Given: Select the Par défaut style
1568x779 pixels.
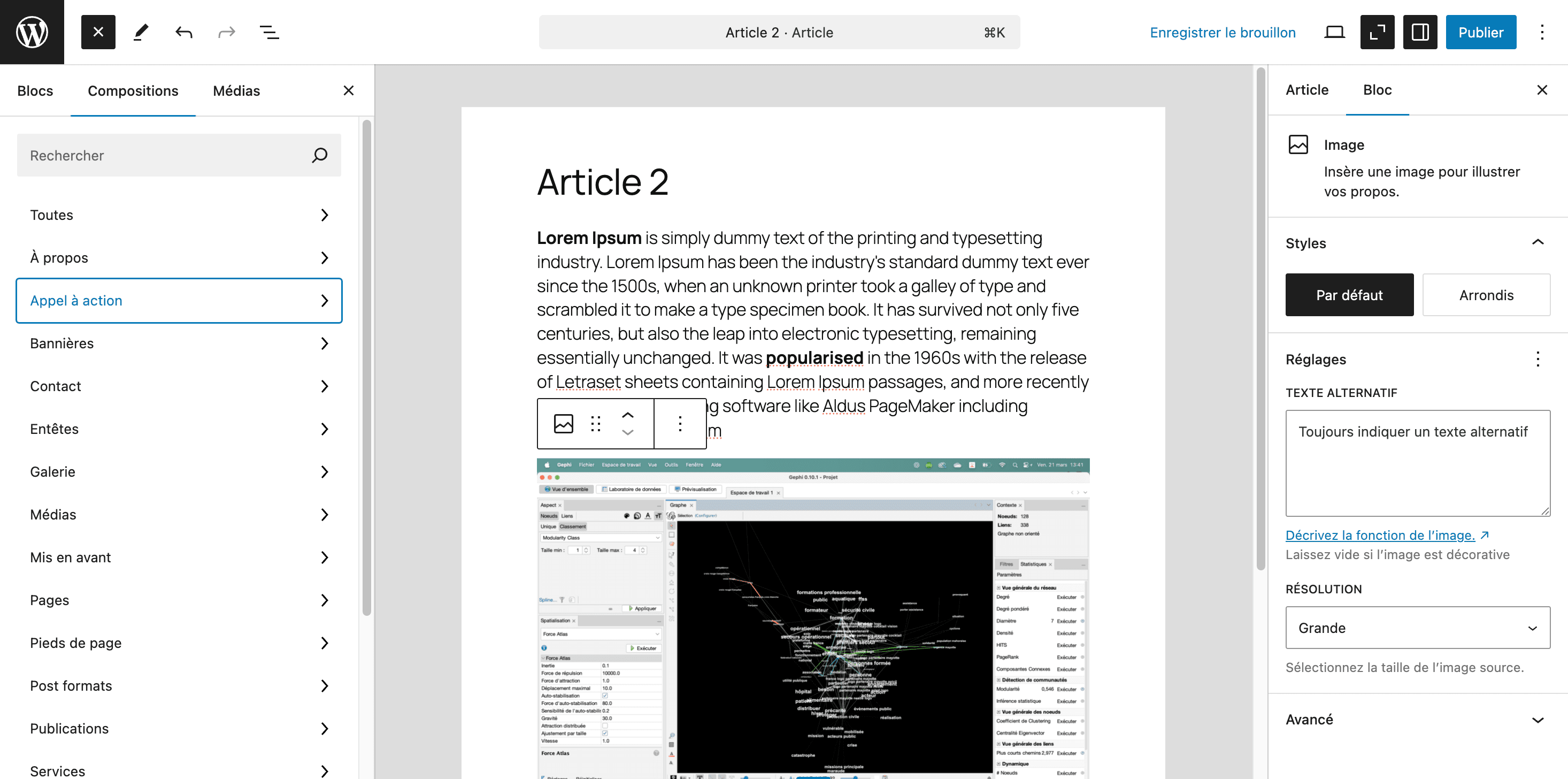Looking at the screenshot, I should (x=1349, y=295).
